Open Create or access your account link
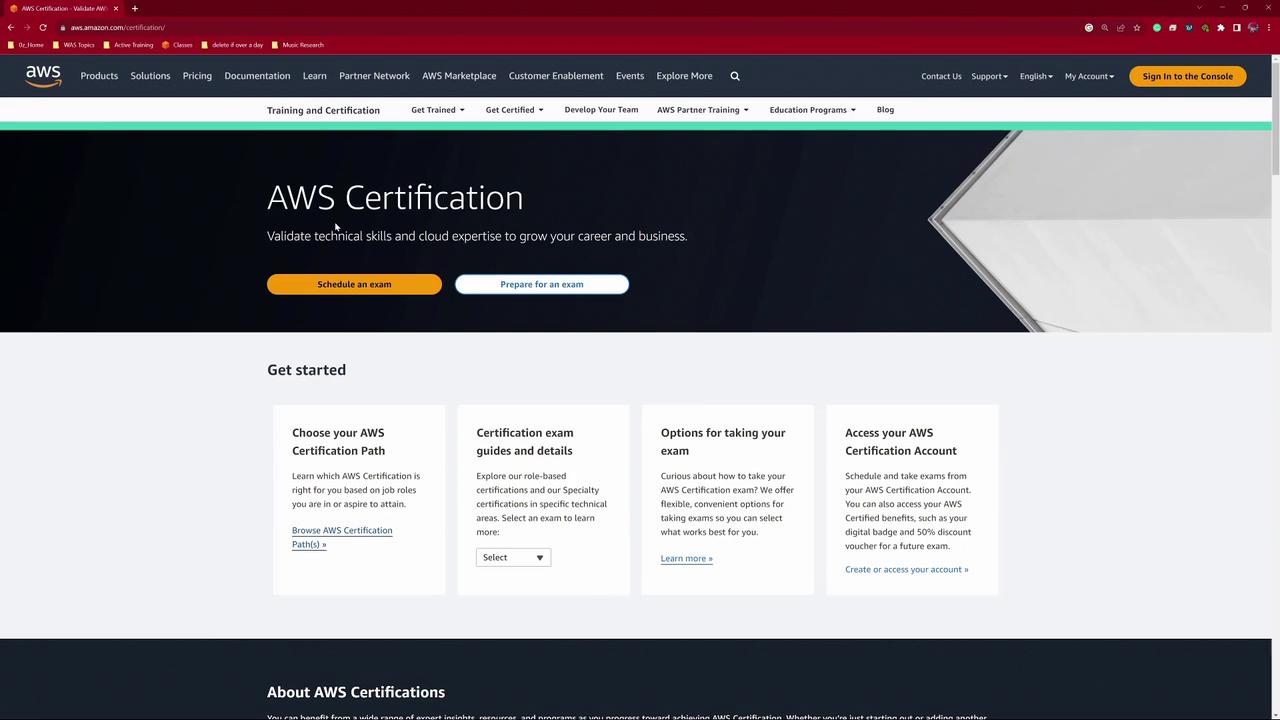The width and height of the screenshot is (1280, 720). [906, 570]
